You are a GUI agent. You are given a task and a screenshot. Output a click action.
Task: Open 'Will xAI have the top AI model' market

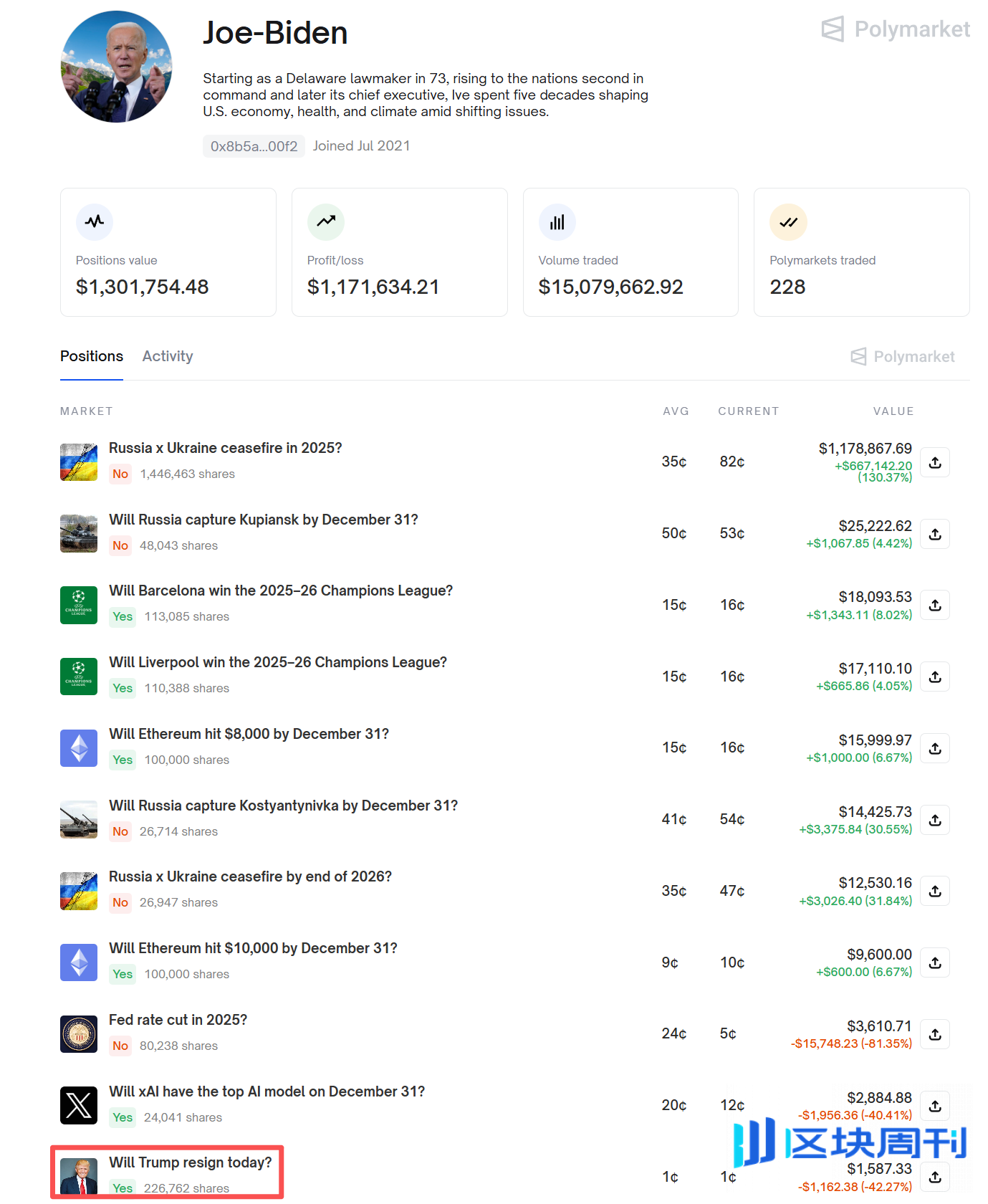point(267,1091)
